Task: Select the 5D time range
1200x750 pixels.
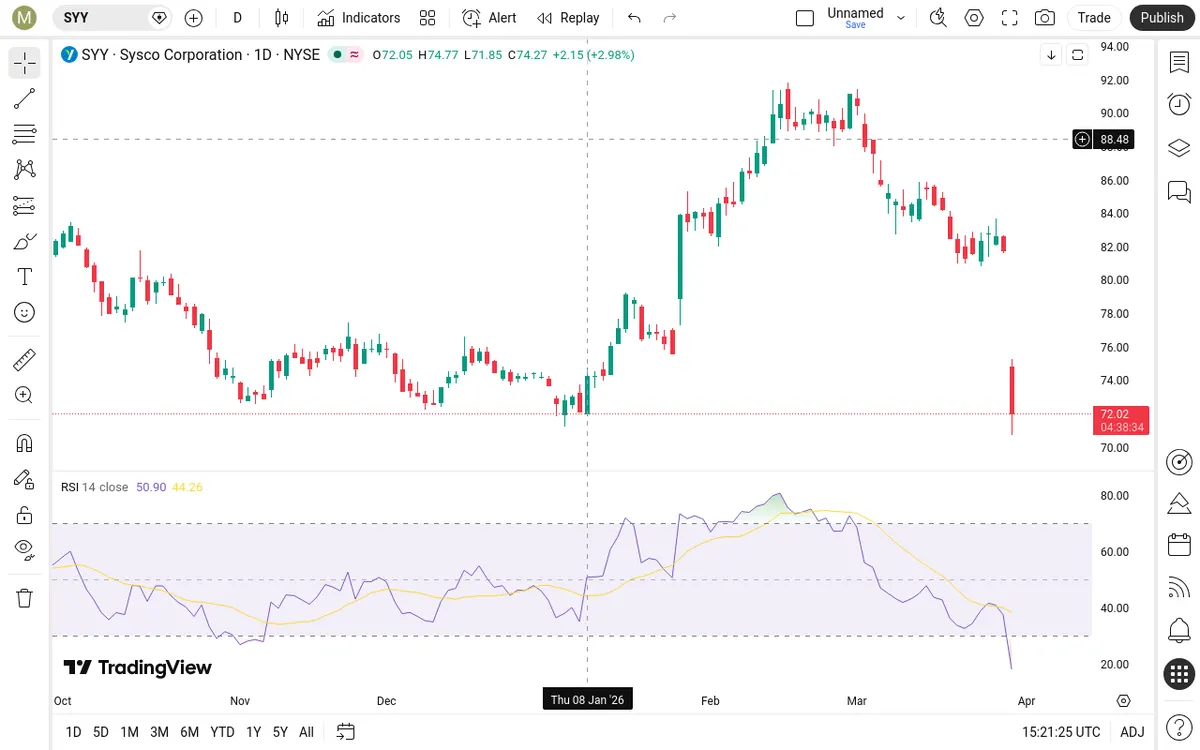Action: (x=101, y=732)
